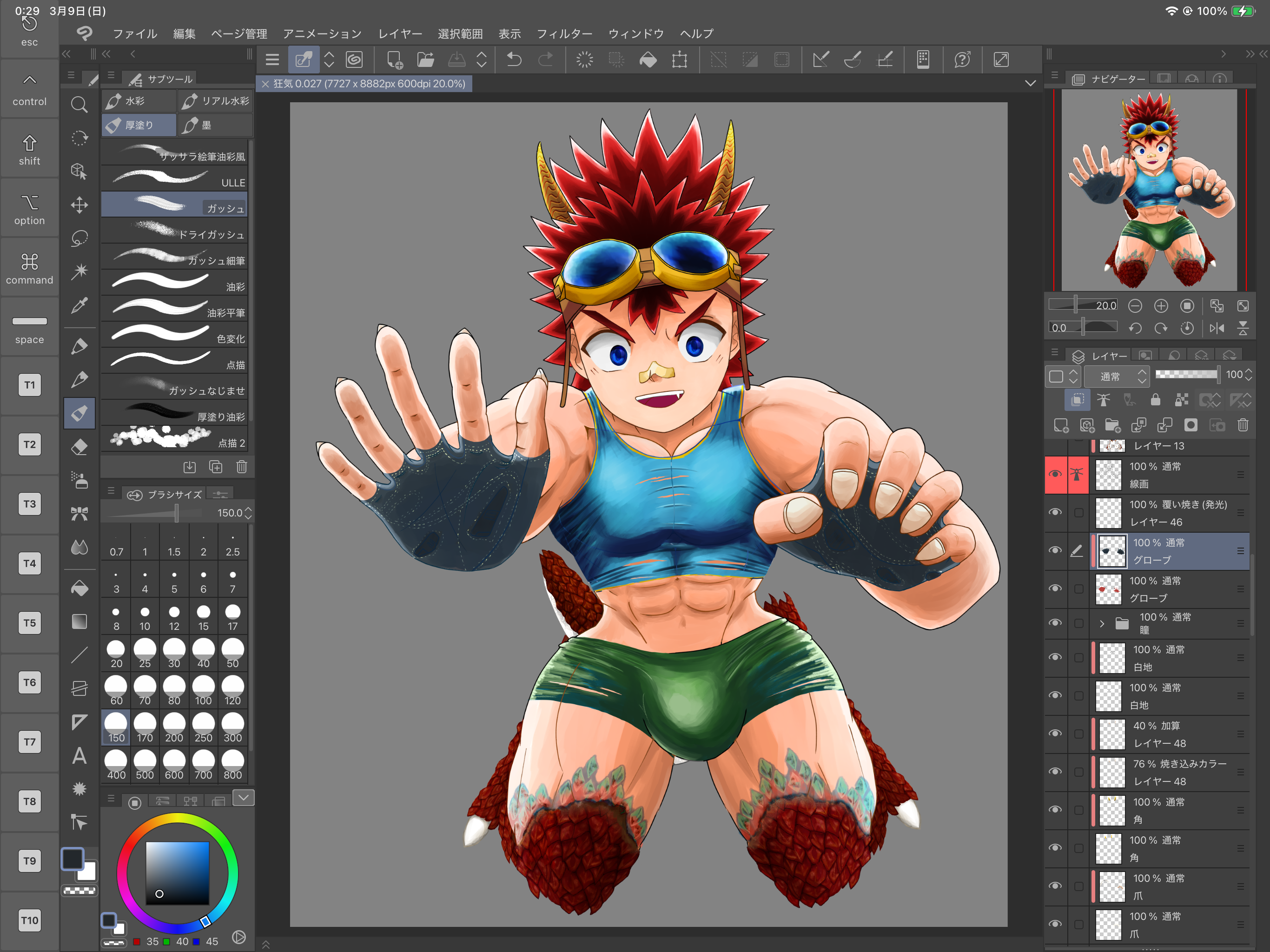Viewport: 1270px width, 952px height.
Task: Delete sub tool using trash icon
Action: 242,467
